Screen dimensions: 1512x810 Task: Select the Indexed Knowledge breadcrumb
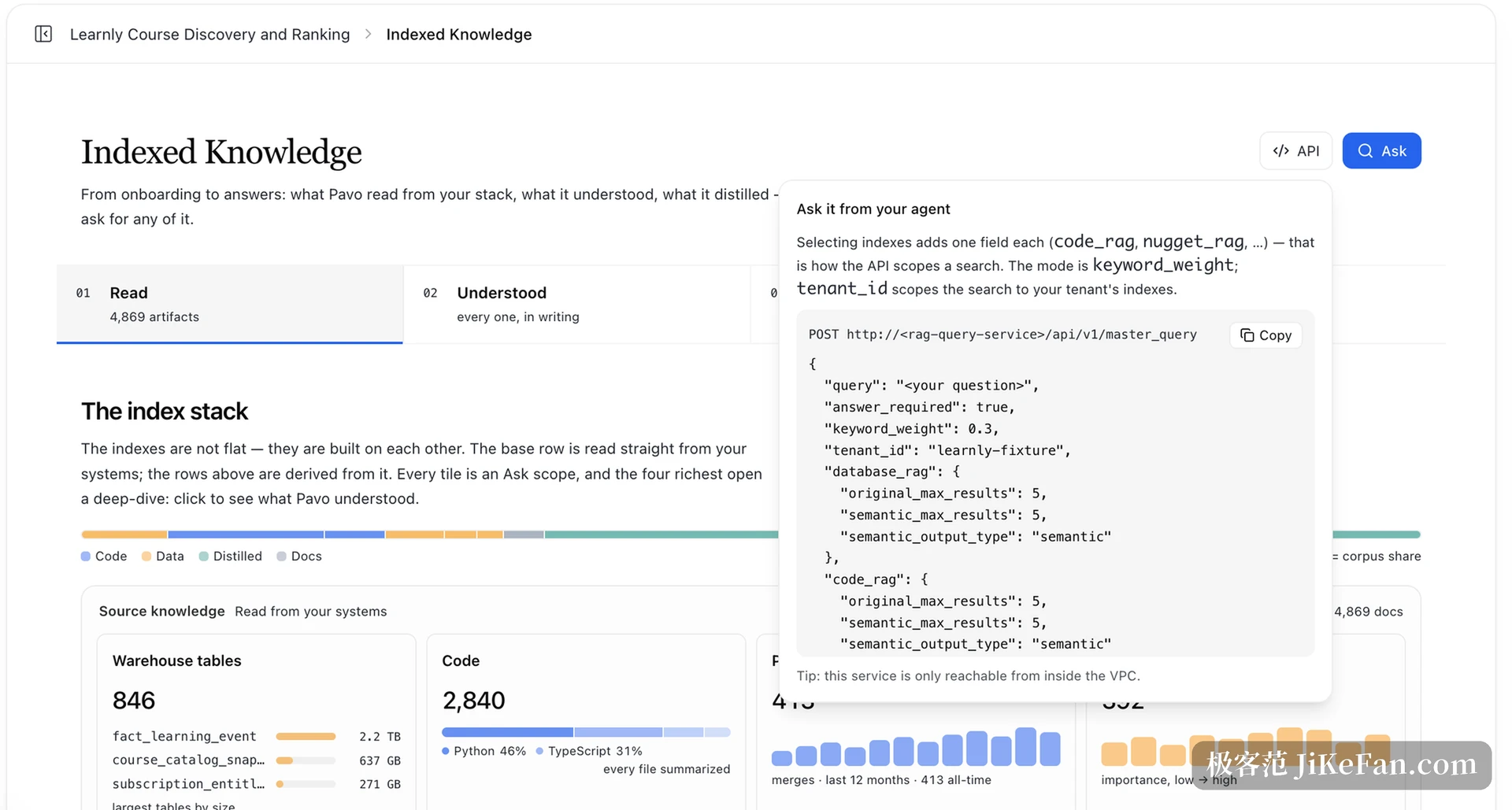(458, 35)
